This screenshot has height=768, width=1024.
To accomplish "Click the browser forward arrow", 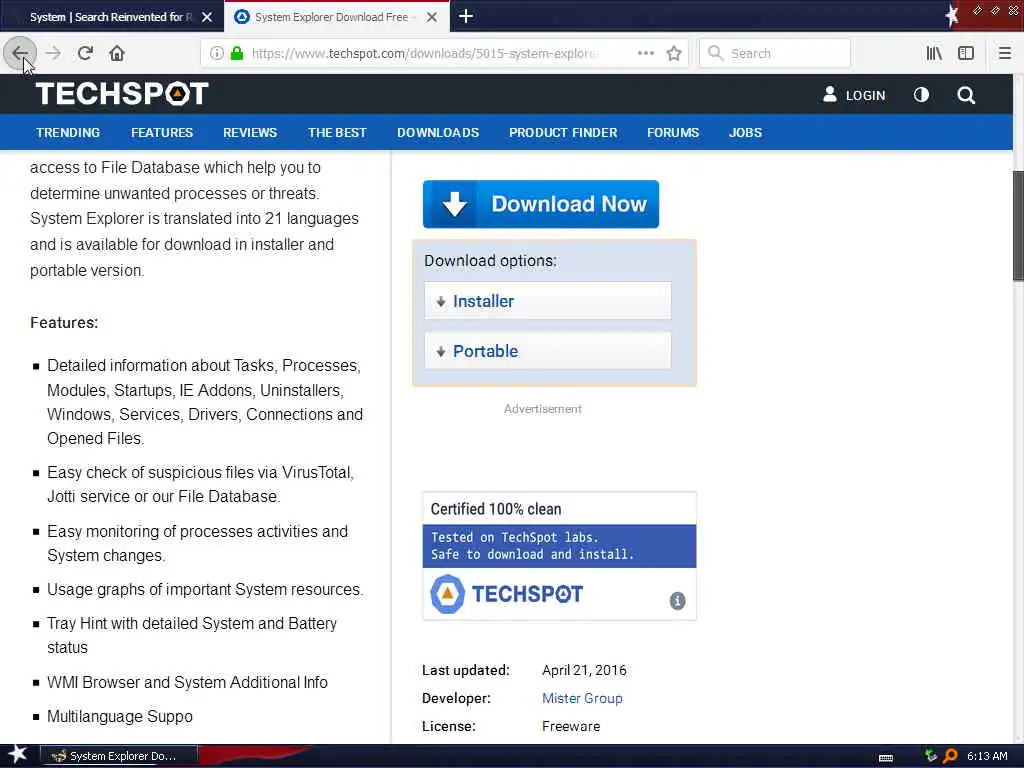I will (x=54, y=53).
